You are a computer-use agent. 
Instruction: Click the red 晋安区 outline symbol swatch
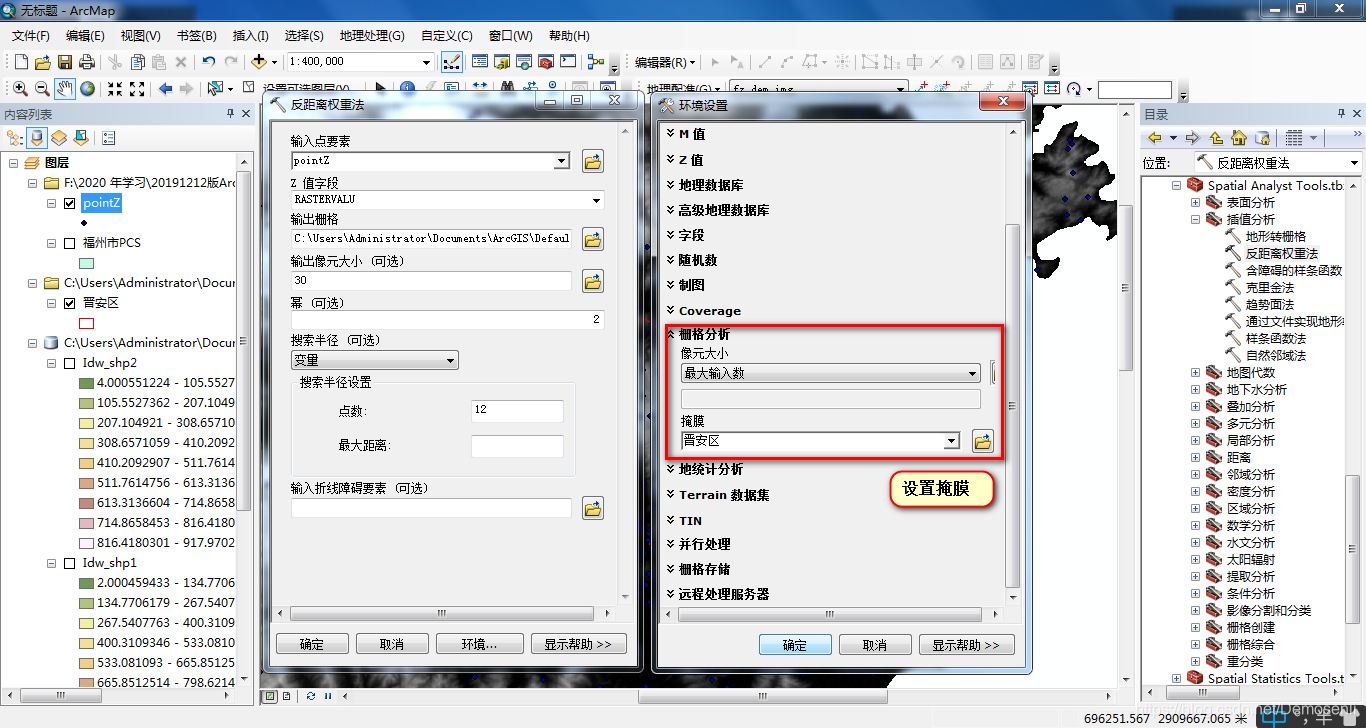pyautogui.click(x=86, y=323)
